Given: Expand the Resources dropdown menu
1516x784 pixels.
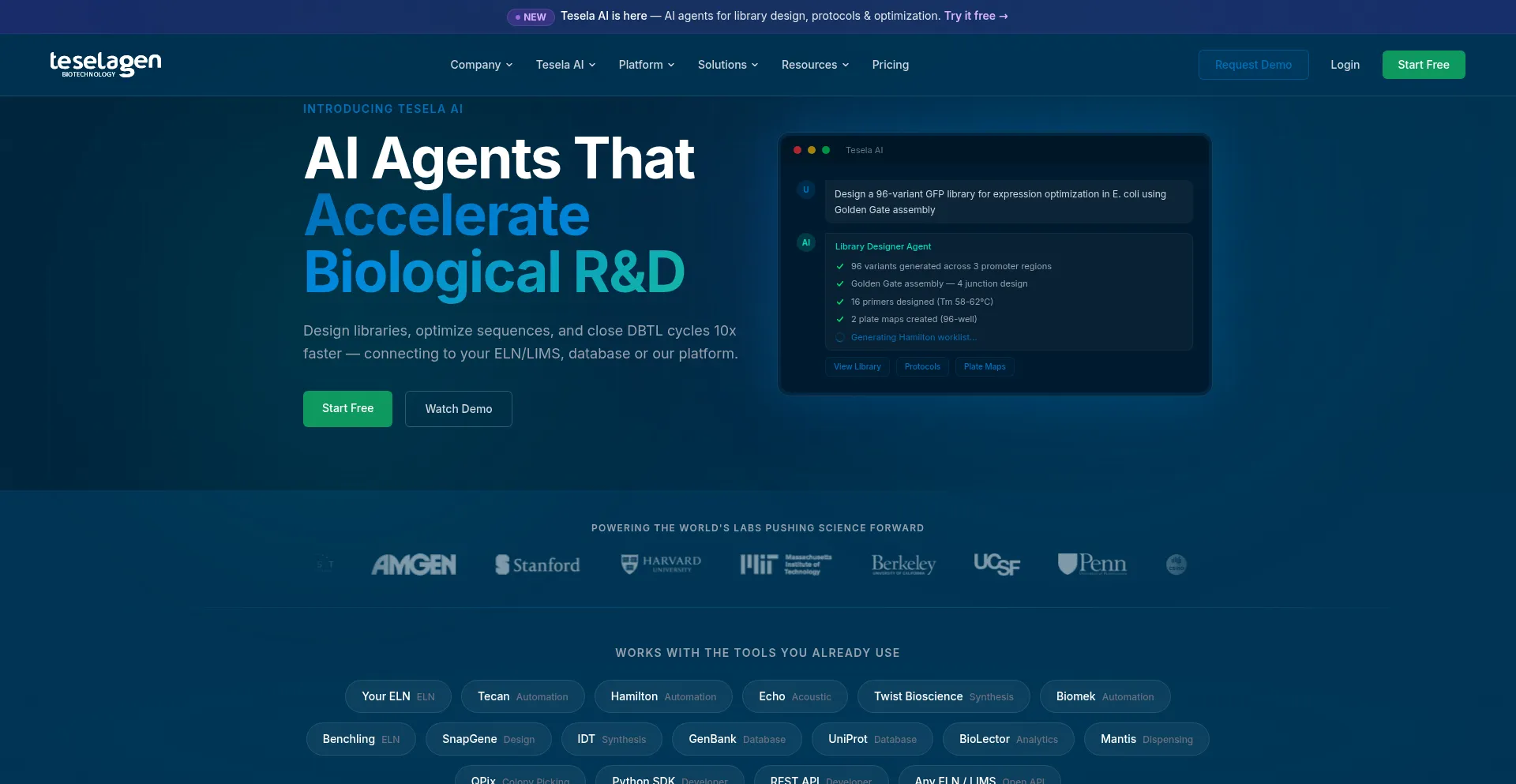Looking at the screenshot, I should (816, 65).
